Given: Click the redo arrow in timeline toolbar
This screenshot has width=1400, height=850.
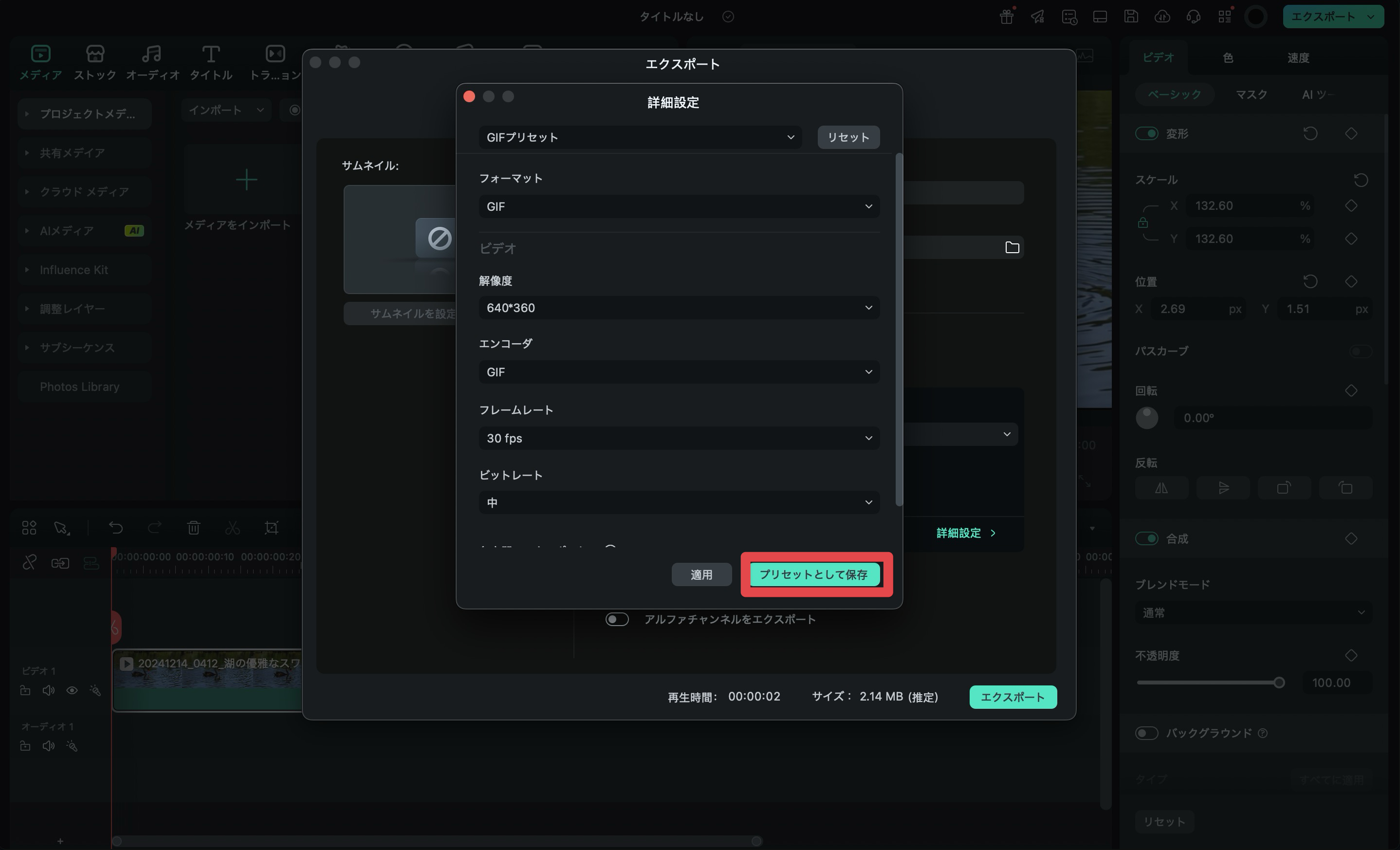Looking at the screenshot, I should click(x=154, y=528).
